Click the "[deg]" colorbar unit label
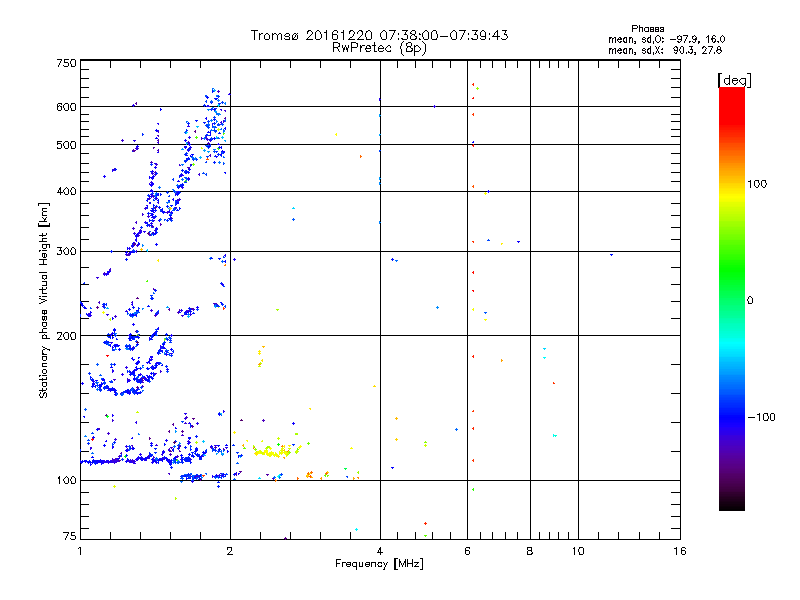 click(734, 80)
